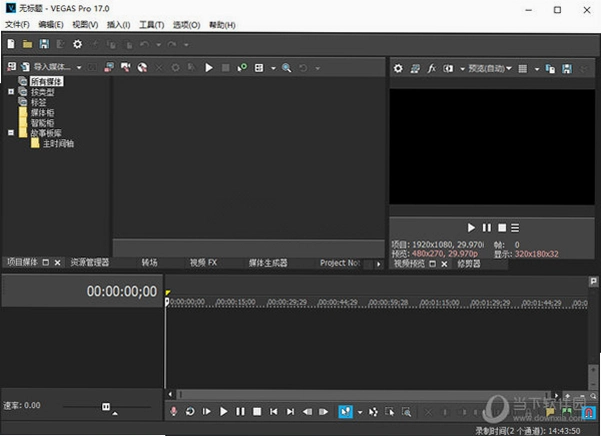
Task: Open a project using the folder icon
Action: (27, 44)
